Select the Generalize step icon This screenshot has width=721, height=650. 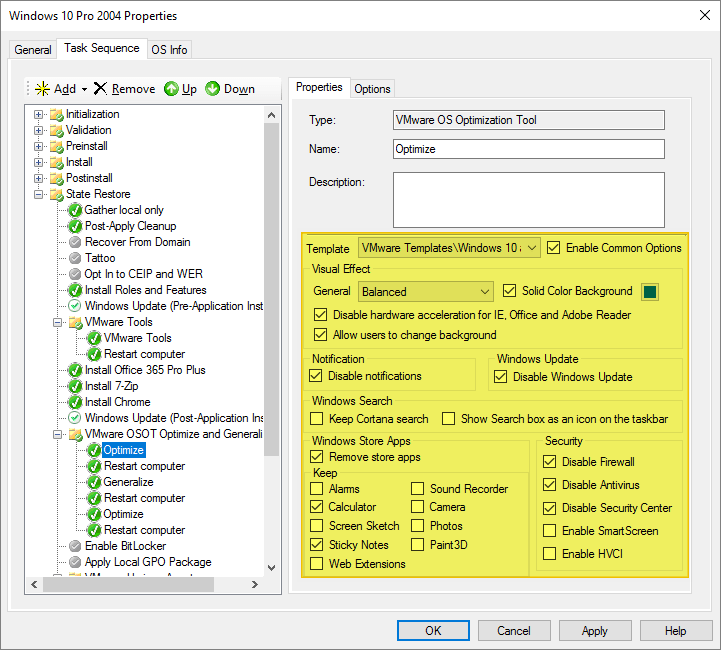pos(94,482)
